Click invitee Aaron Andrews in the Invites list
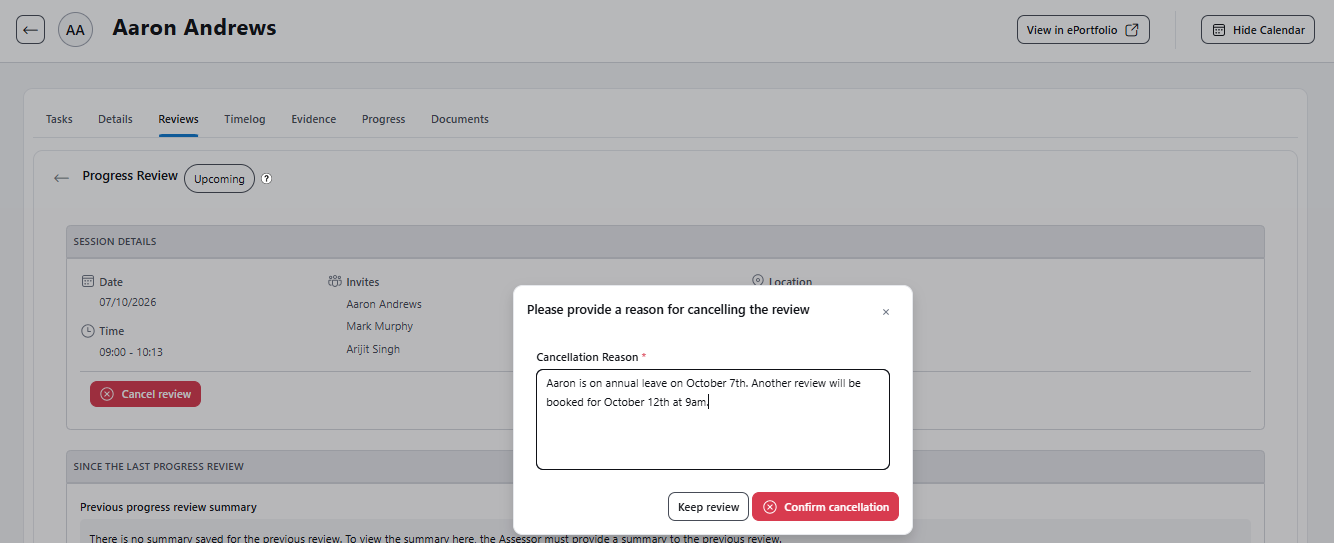Screen dimensions: 1334x543 [384, 304]
